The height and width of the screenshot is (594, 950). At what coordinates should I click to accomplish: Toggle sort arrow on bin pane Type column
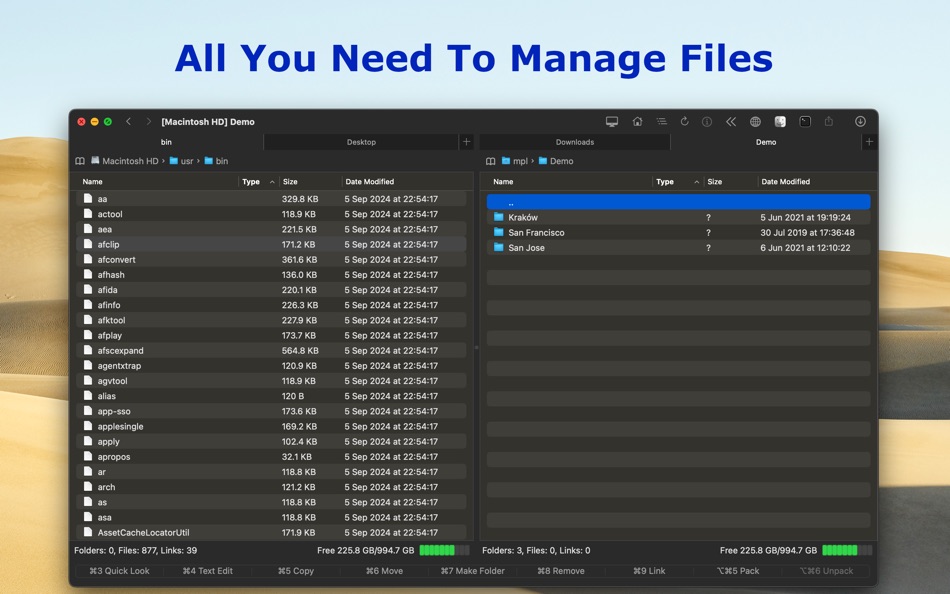(x=272, y=182)
